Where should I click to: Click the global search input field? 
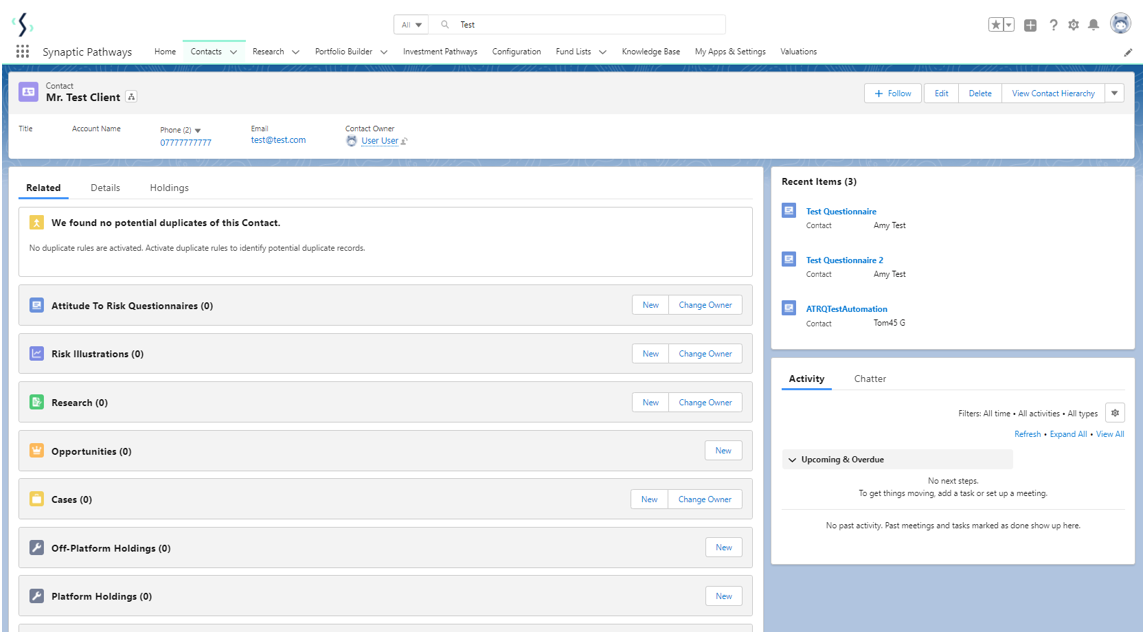click(x=590, y=25)
